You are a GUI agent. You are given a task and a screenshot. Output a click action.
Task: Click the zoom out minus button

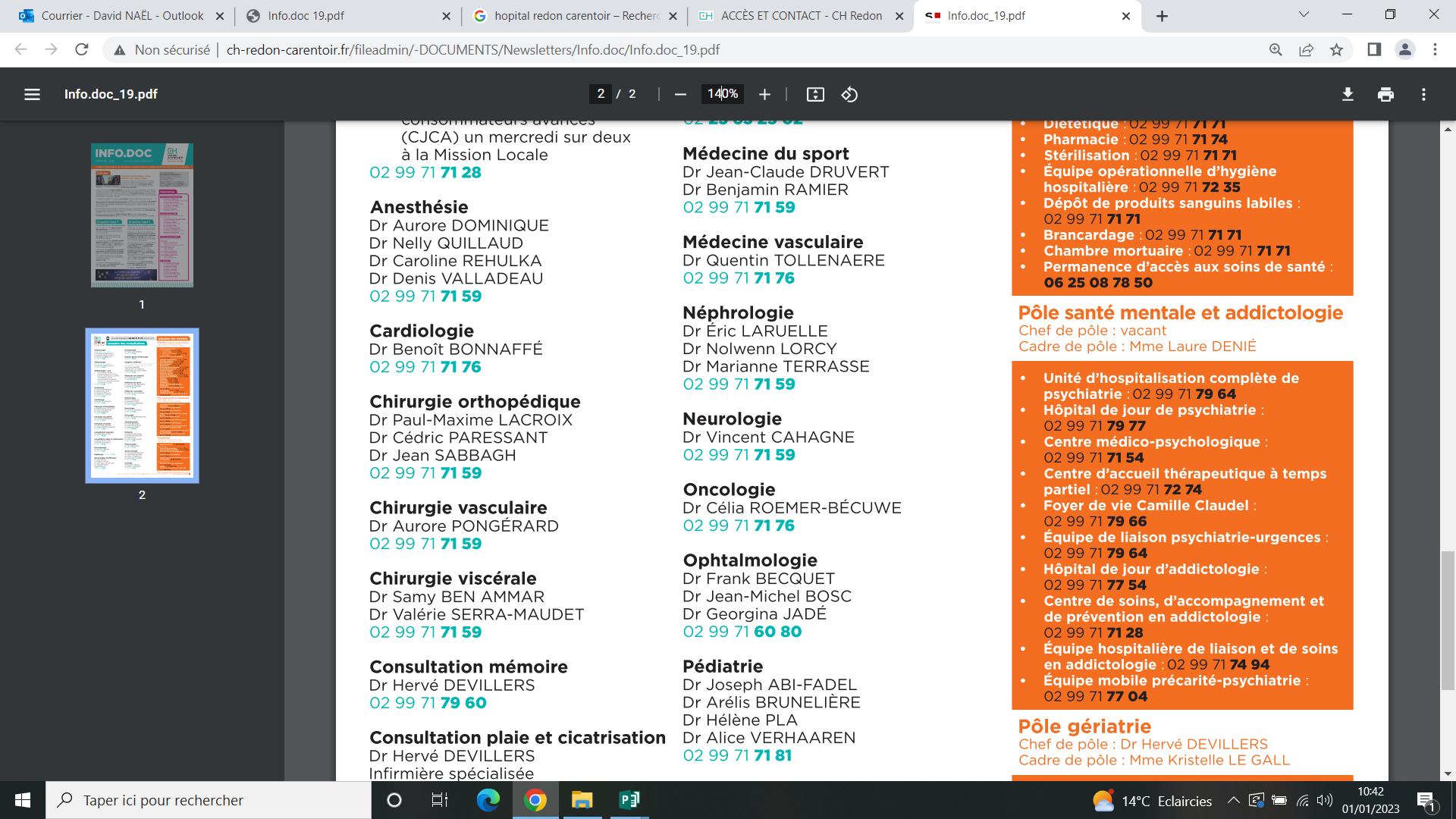pos(680,95)
